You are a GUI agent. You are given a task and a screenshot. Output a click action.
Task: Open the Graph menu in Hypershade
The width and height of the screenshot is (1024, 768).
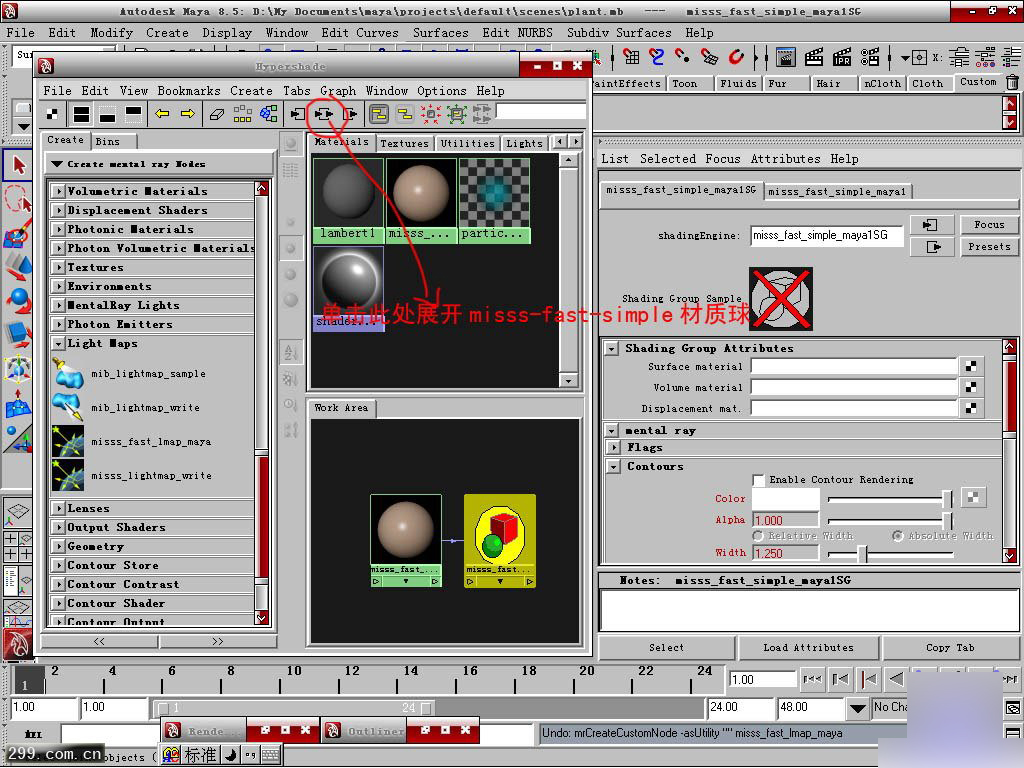[x=337, y=90]
